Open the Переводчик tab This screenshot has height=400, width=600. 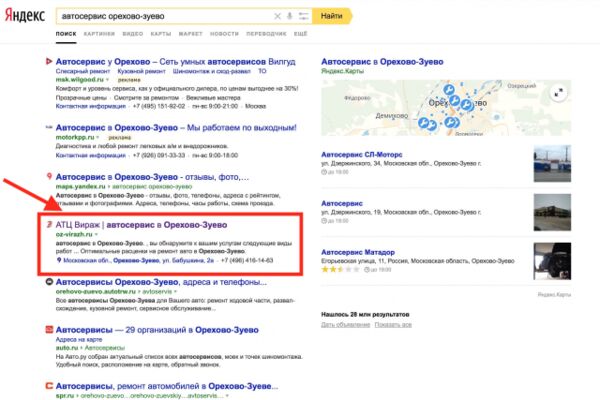pos(266,34)
